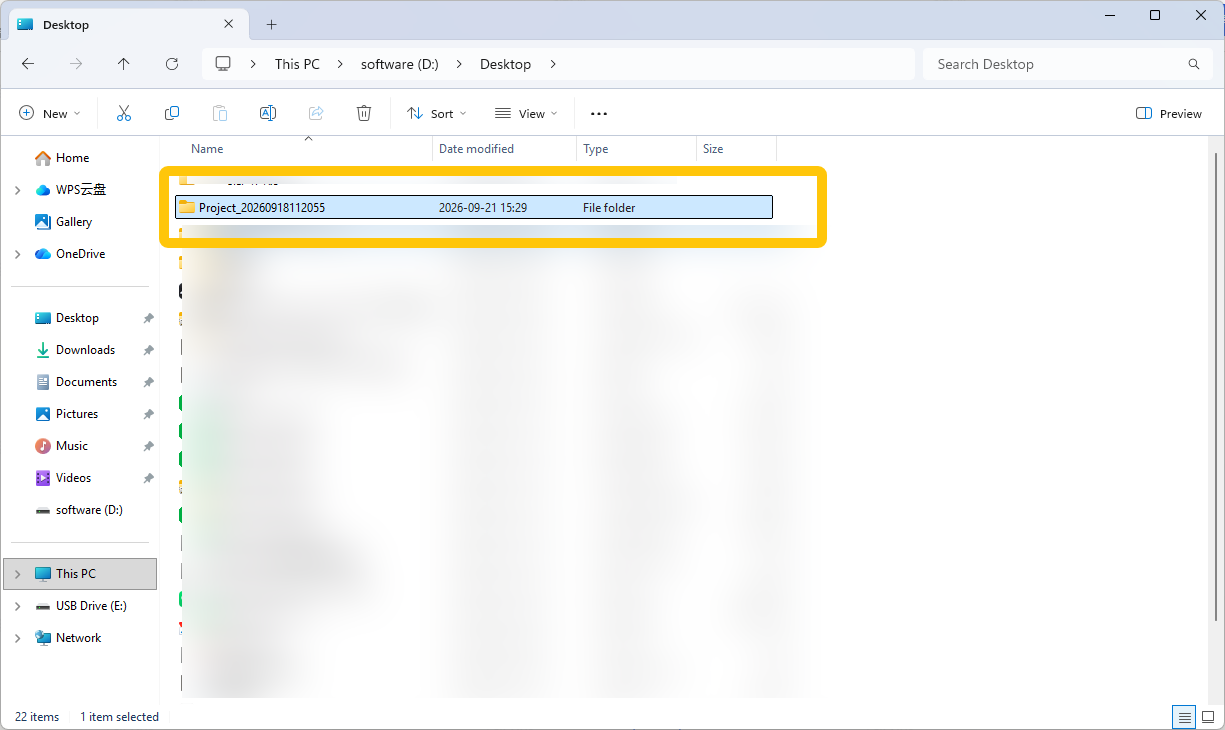The image size is (1225, 730).
Task: Click the Rename icon in the toolbar
Action: (x=268, y=114)
